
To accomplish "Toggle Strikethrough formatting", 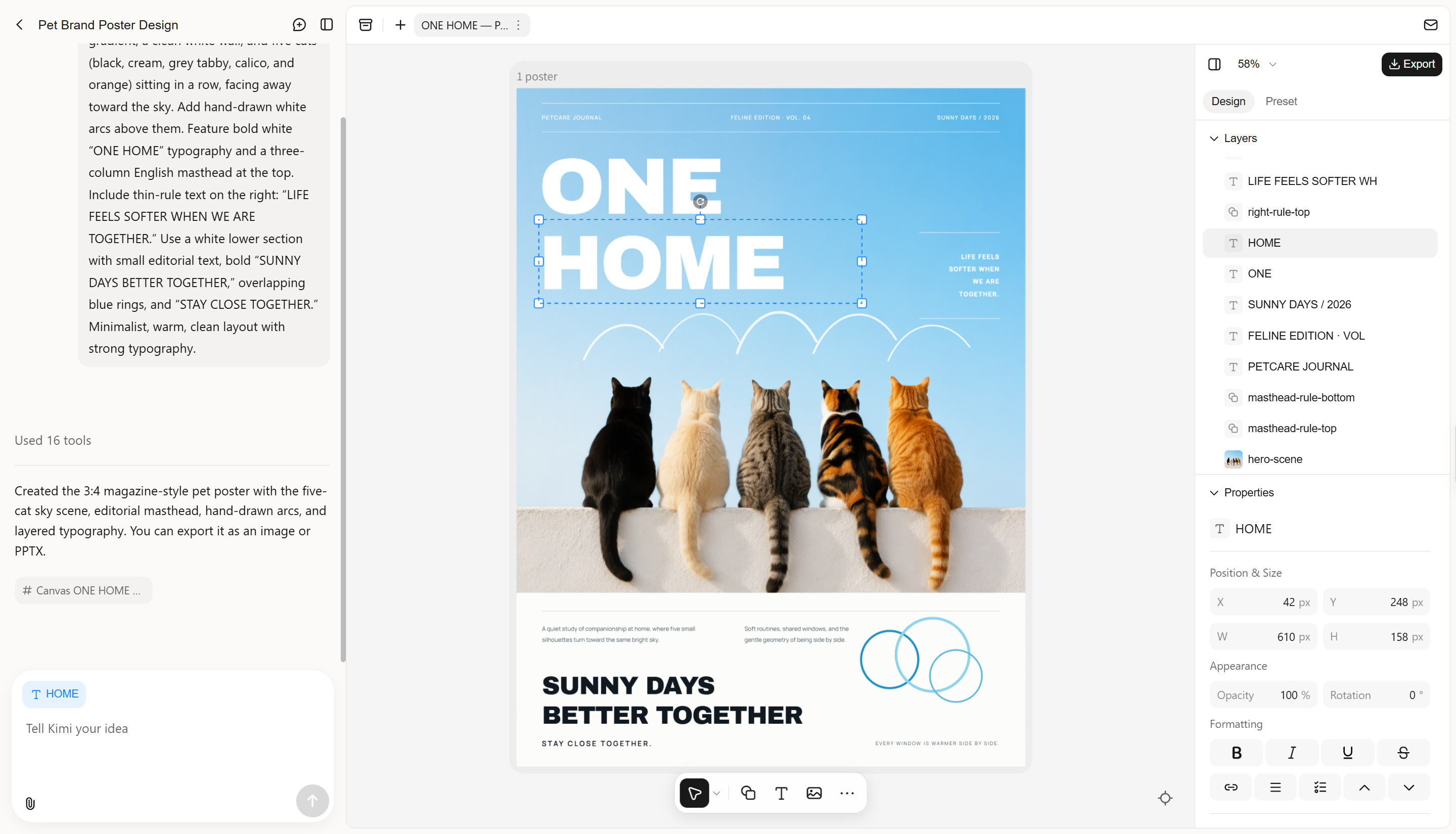I will point(1403,753).
